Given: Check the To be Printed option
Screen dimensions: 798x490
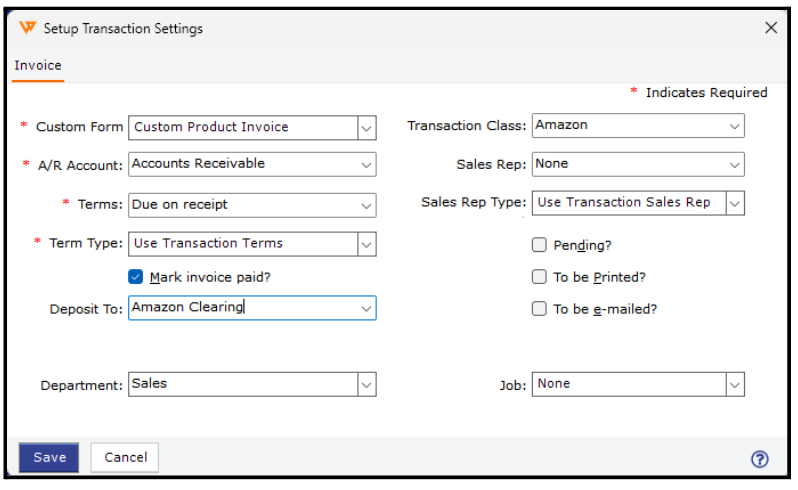Looking at the screenshot, I should [539, 277].
